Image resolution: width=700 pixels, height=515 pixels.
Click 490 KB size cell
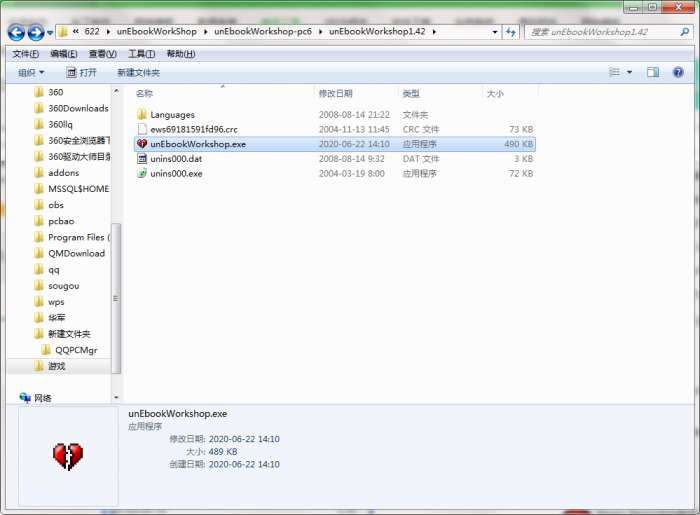tap(518, 144)
